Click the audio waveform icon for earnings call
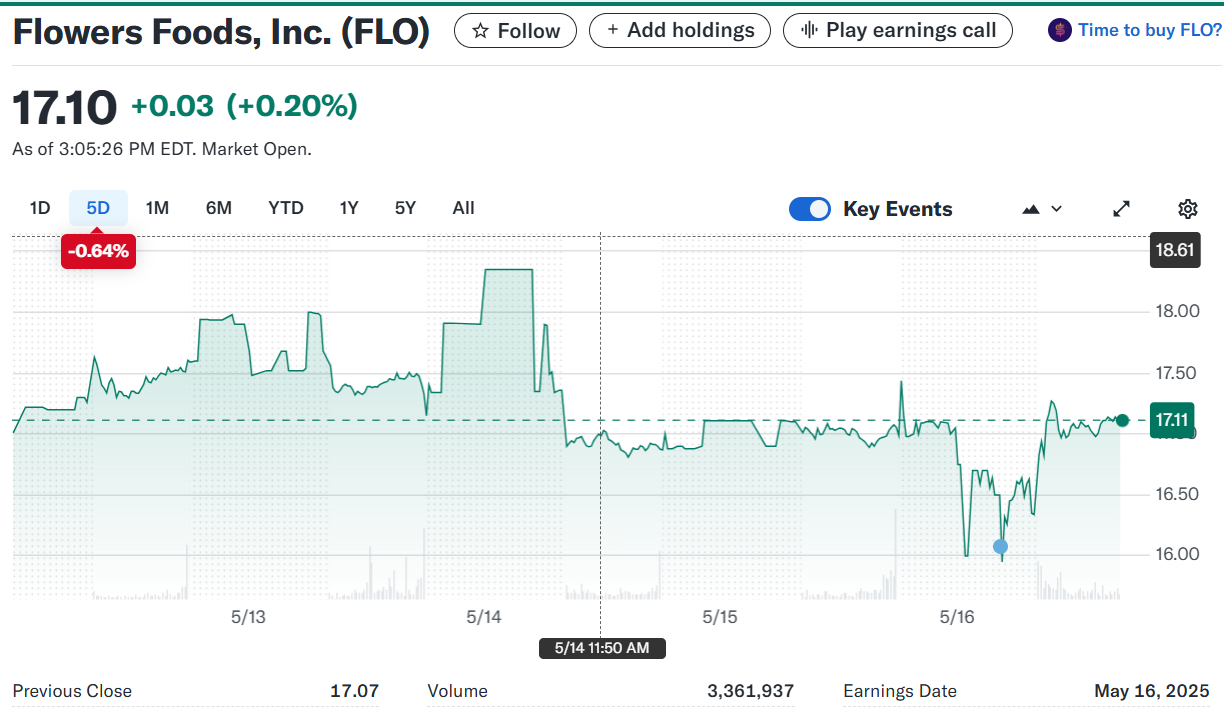1224x708 pixels. click(810, 31)
